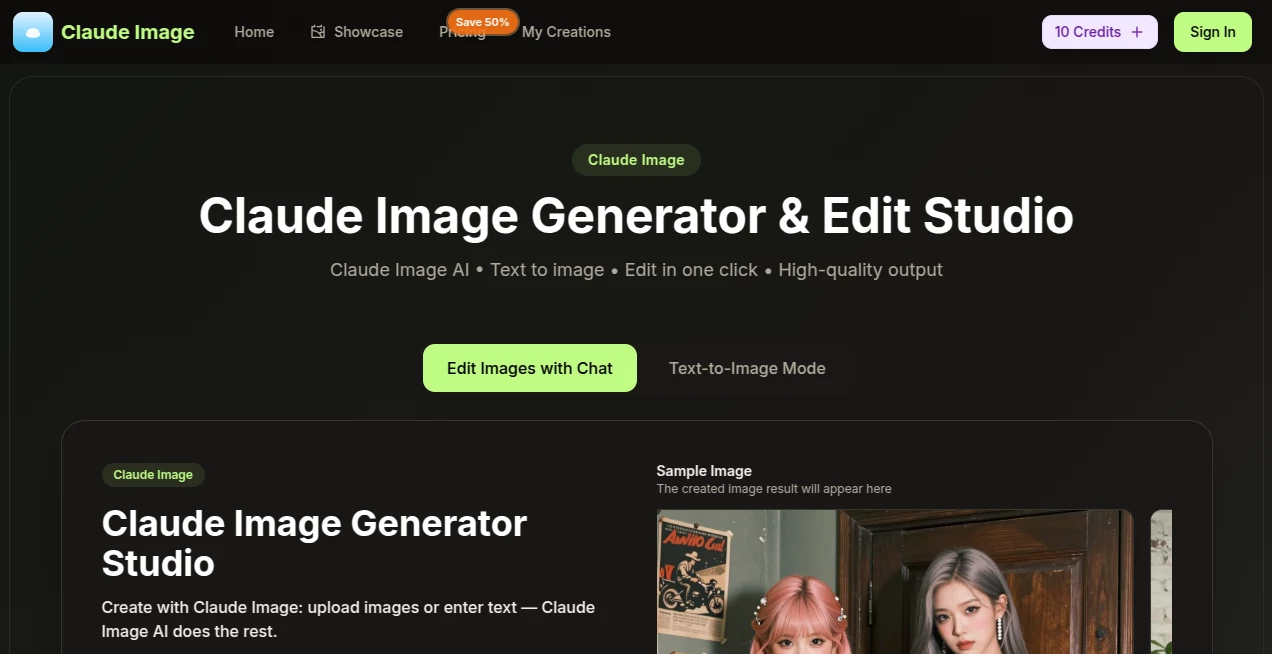This screenshot has width=1272, height=654.
Task: Click the 10 Credits button
Action: (1087, 31)
